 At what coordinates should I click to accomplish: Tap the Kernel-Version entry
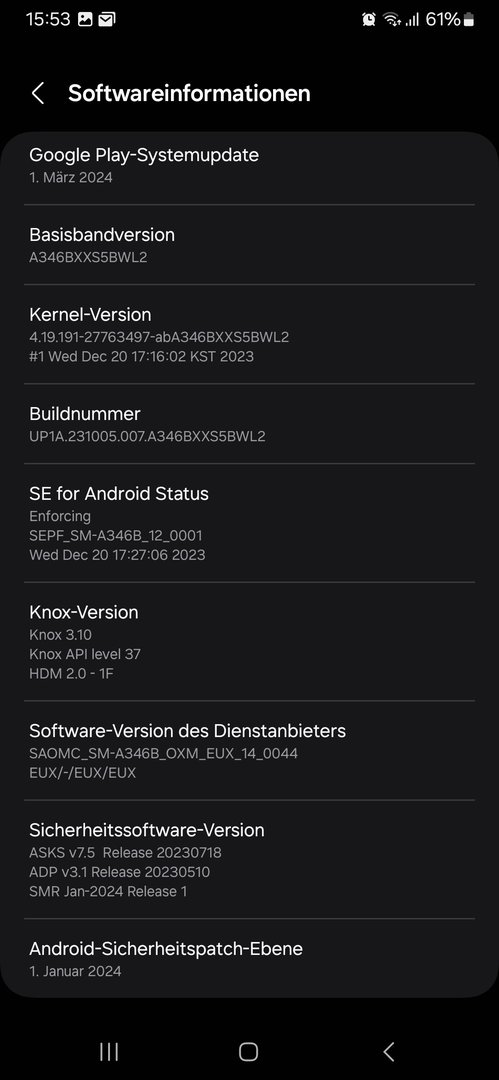click(x=250, y=334)
